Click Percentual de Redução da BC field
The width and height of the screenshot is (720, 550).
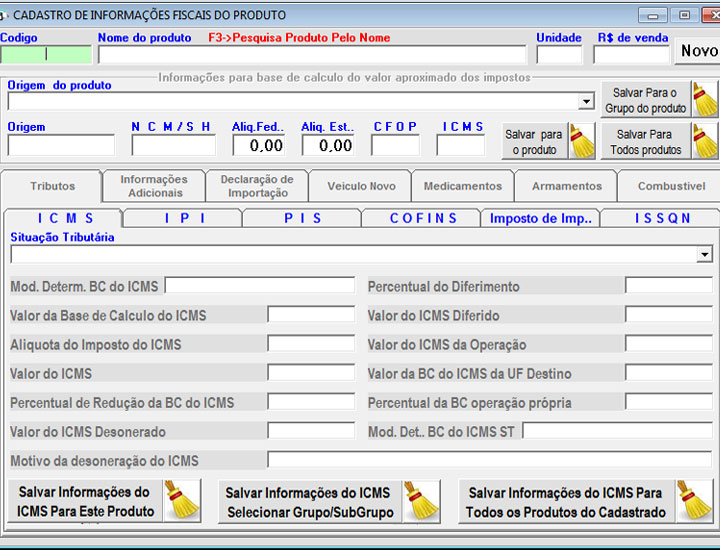click(x=311, y=402)
